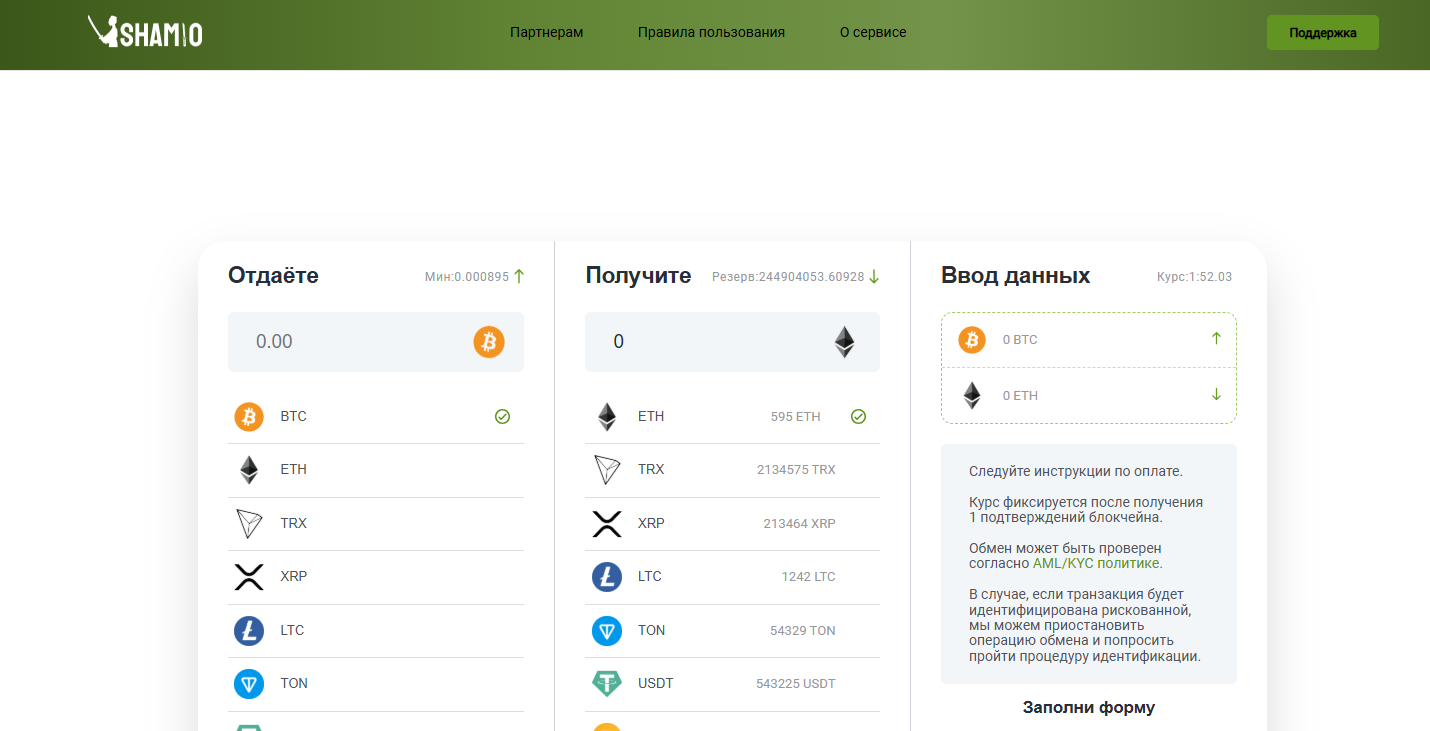Select the LTC row in Отдаёте list
This screenshot has width=1430, height=731.
click(x=375, y=630)
